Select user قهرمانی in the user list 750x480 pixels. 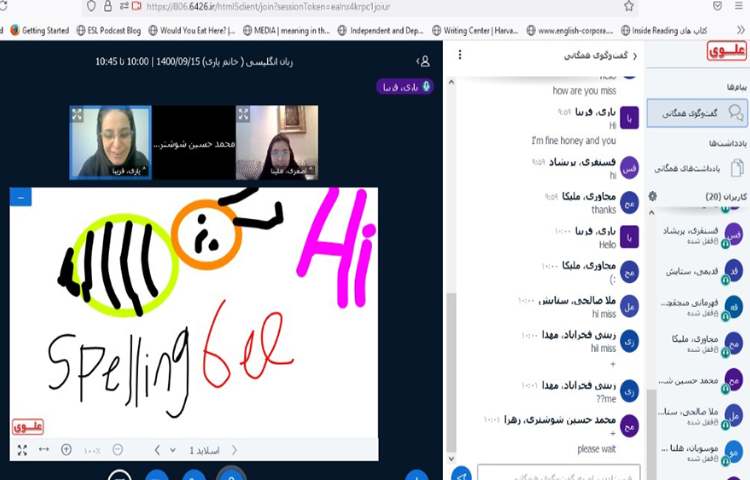point(700,307)
